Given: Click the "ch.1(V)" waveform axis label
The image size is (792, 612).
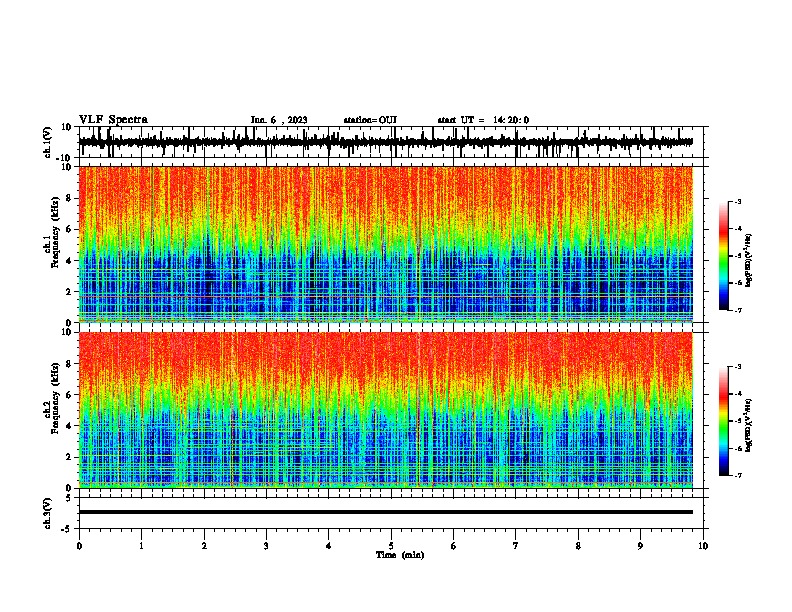Looking at the screenshot, I should [x=48, y=142].
